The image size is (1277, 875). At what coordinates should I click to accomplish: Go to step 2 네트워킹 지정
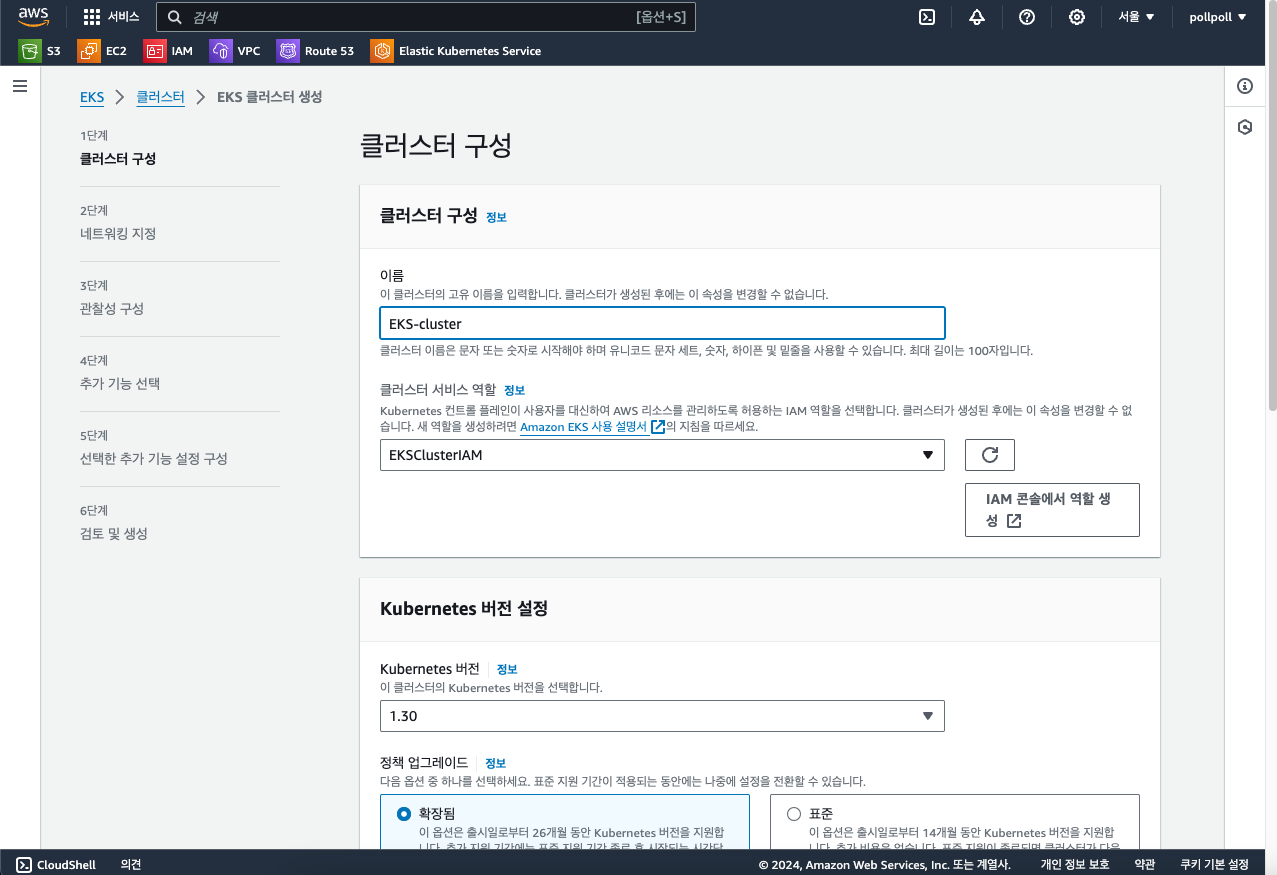118,234
